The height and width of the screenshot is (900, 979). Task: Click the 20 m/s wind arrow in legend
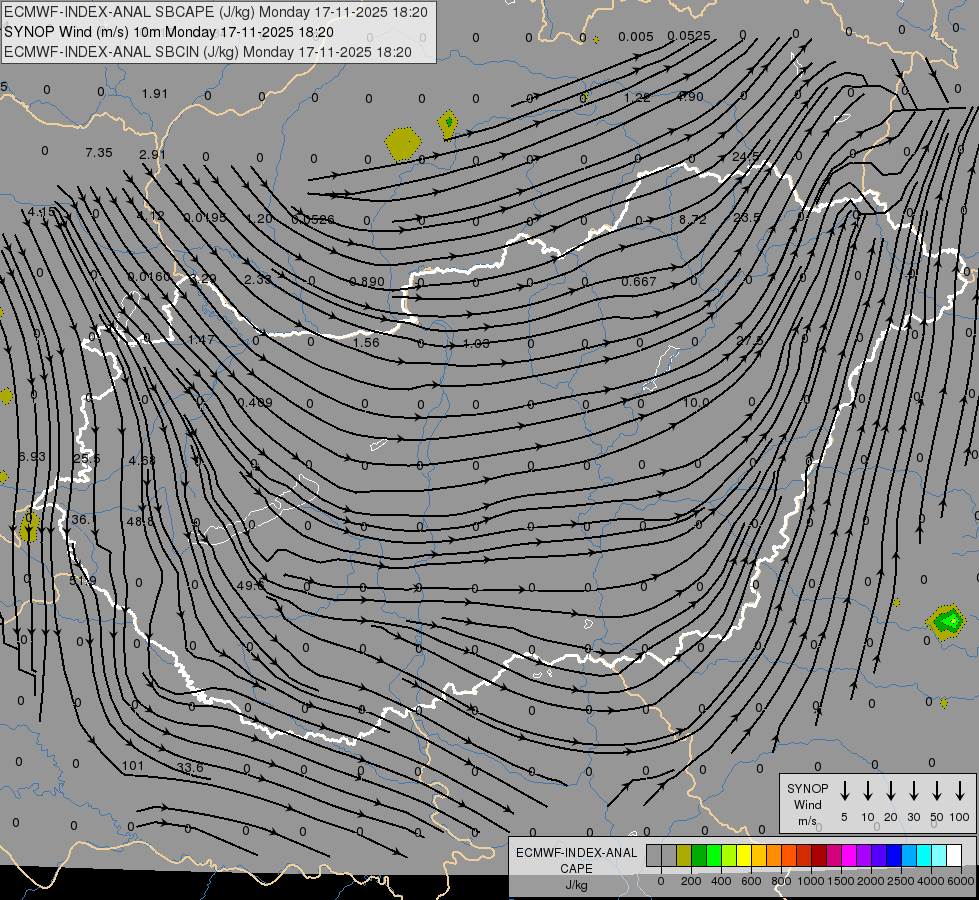pyautogui.click(x=891, y=791)
